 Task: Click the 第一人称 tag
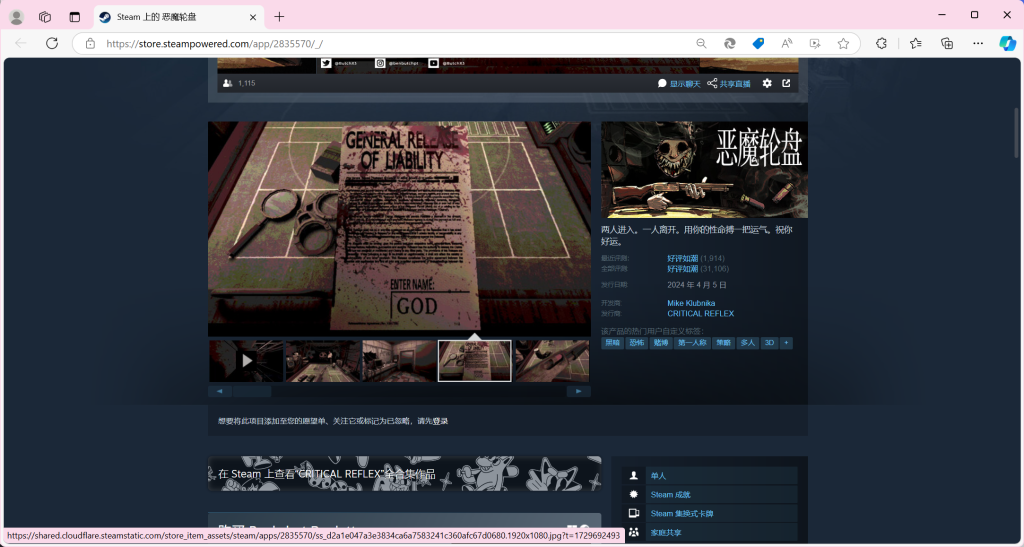tap(692, 343)
